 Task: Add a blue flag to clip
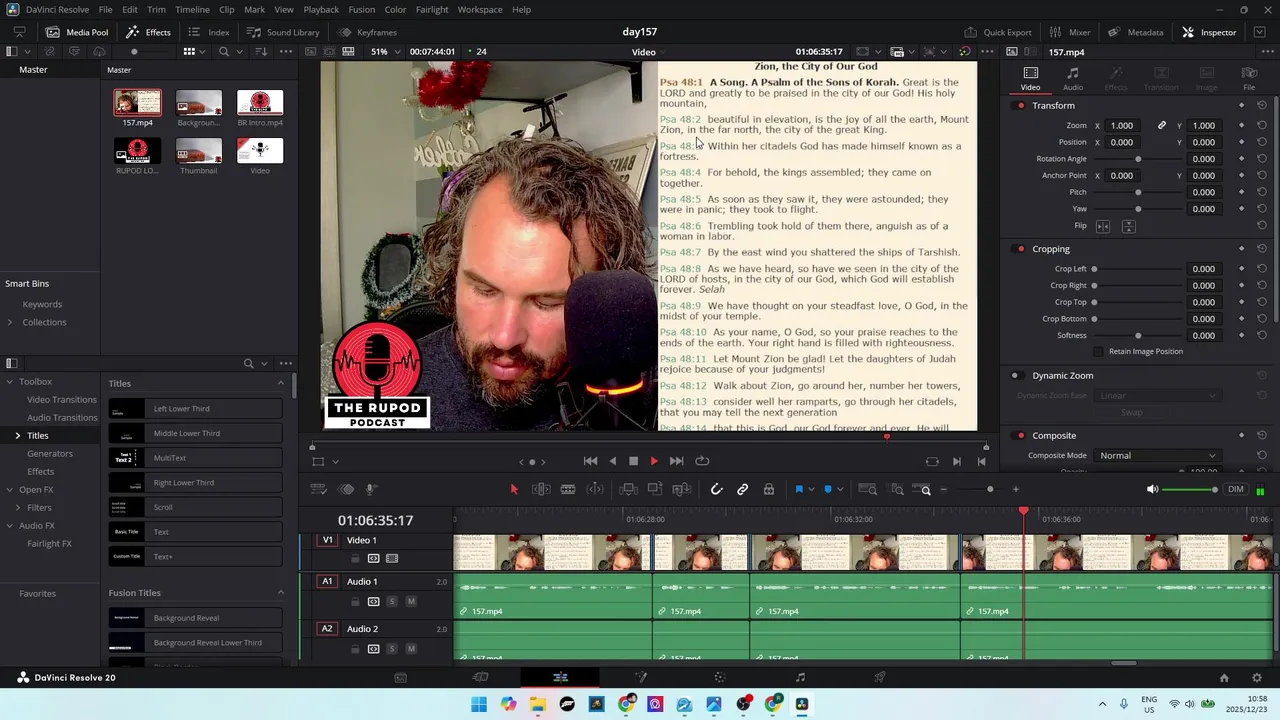click(798, 489)
